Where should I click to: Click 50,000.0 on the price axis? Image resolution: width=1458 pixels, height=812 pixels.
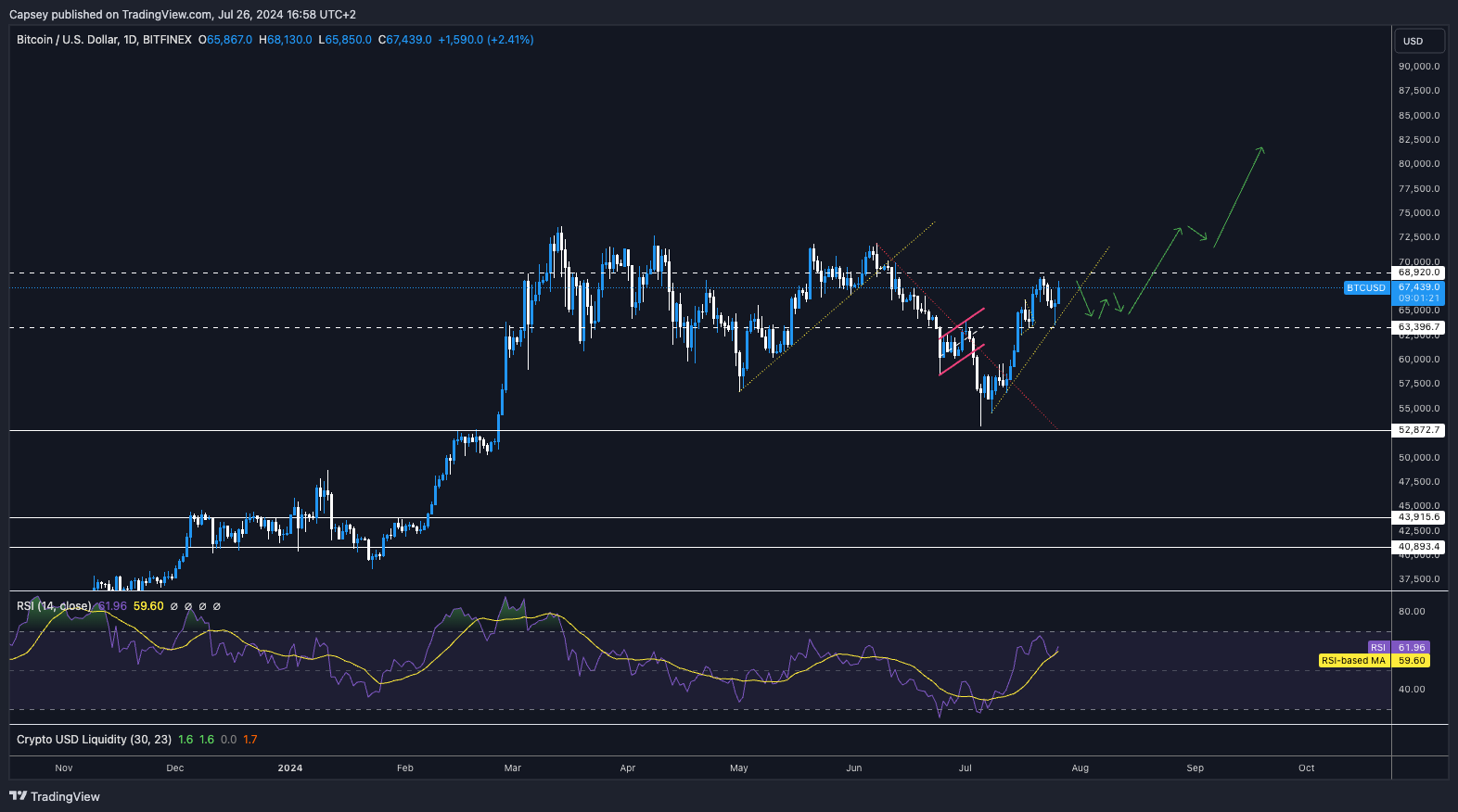(x=1419, y=458)
